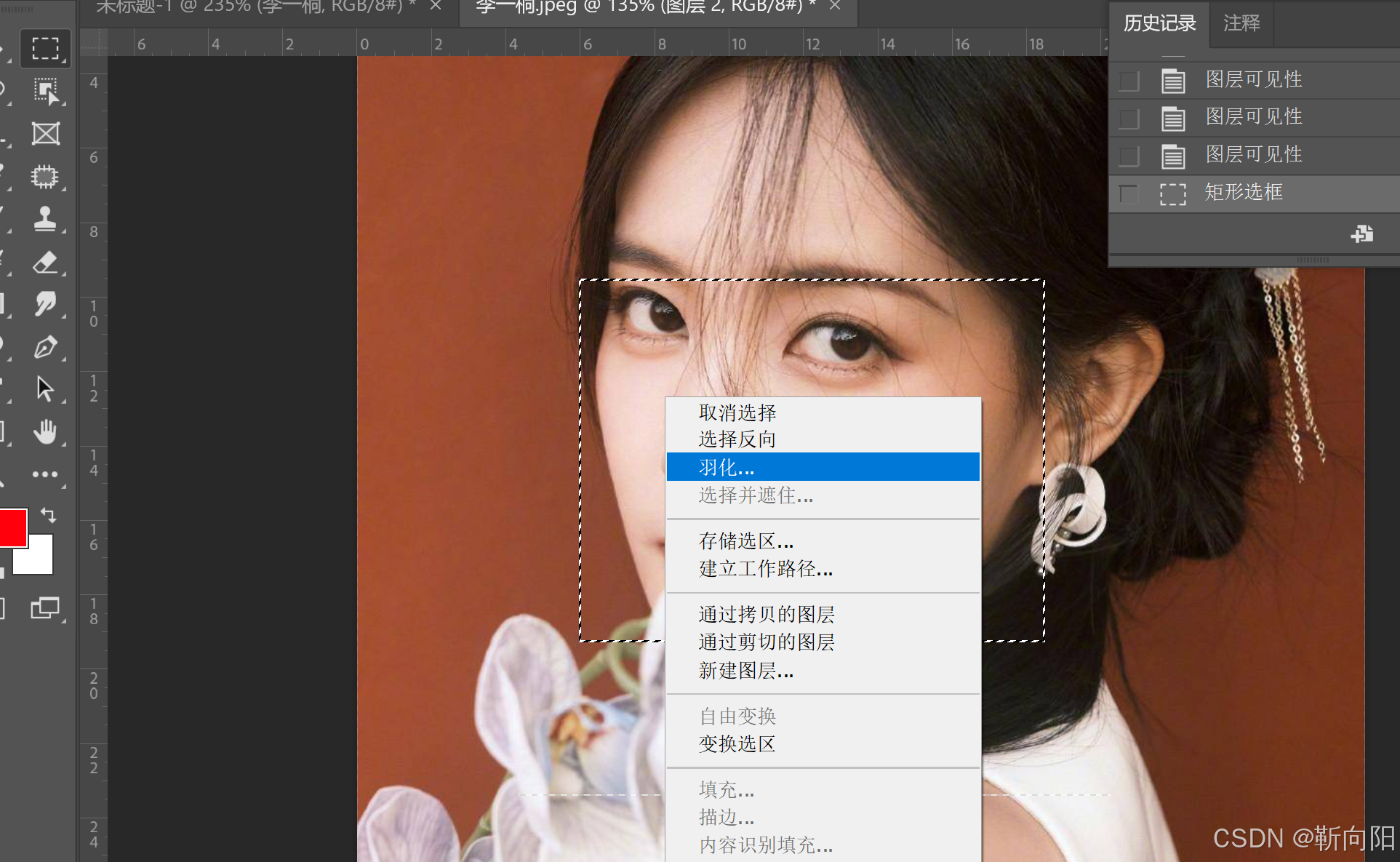Select the Pen tool

point(45,347)
